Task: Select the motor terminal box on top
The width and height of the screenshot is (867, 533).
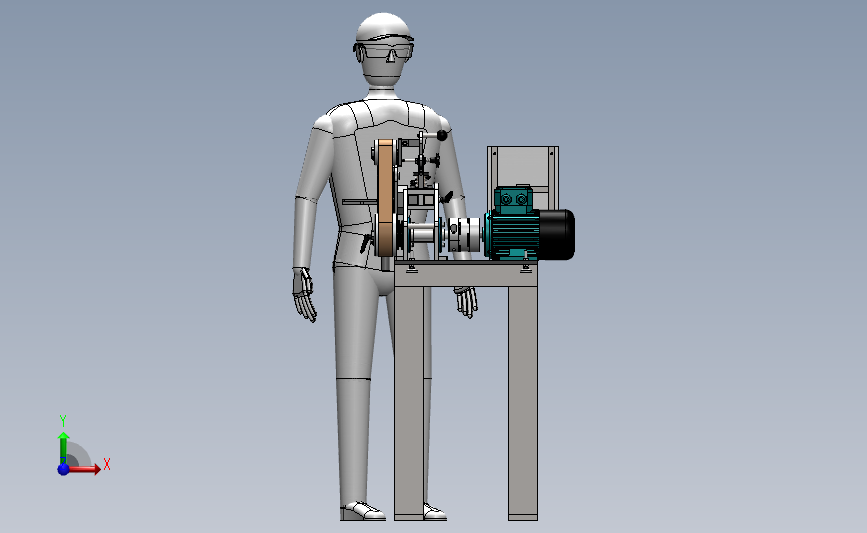Action: coord(513,200)
